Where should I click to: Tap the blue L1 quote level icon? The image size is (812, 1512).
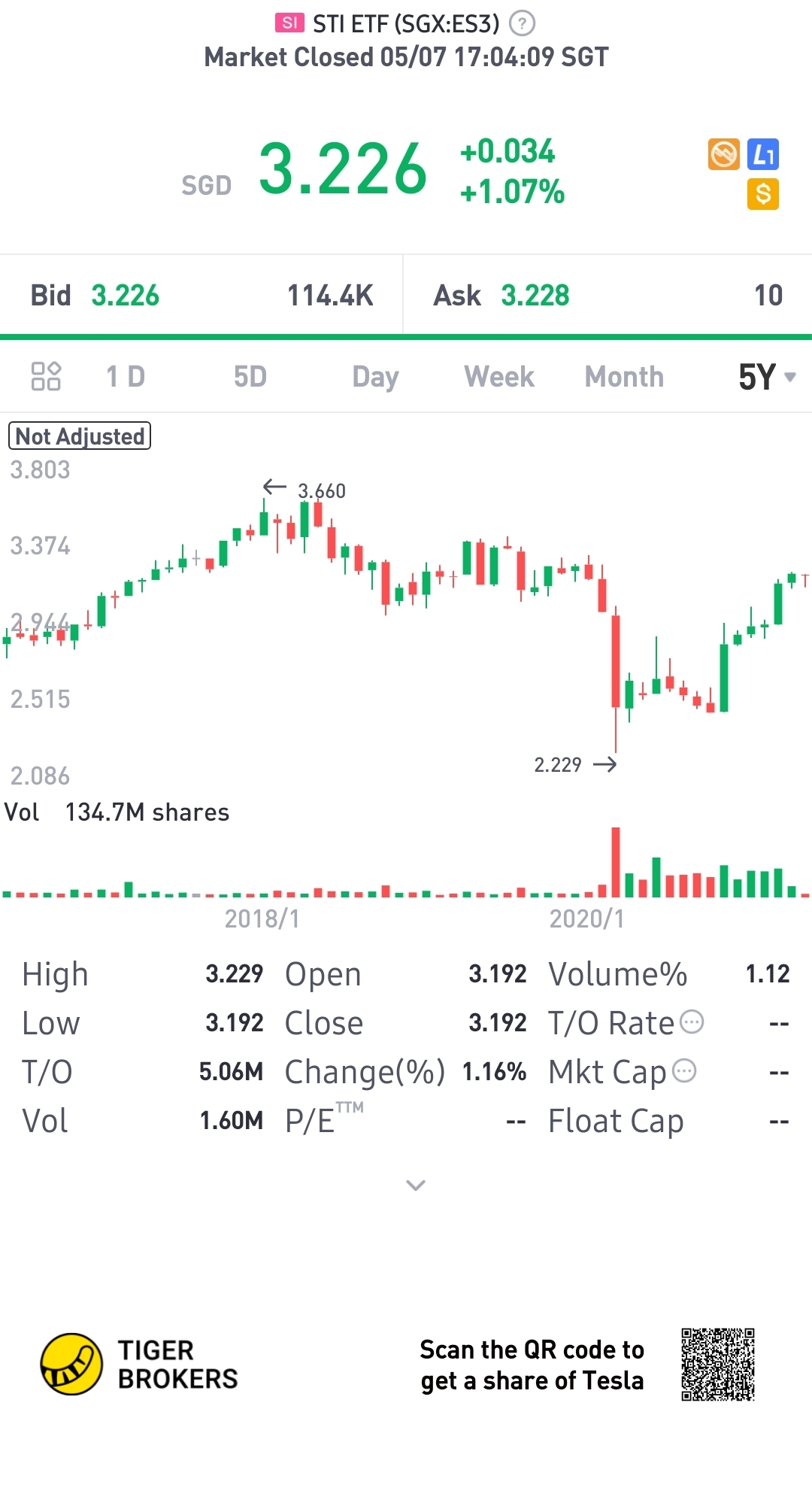pyautogui.click(x=763, y=155)
